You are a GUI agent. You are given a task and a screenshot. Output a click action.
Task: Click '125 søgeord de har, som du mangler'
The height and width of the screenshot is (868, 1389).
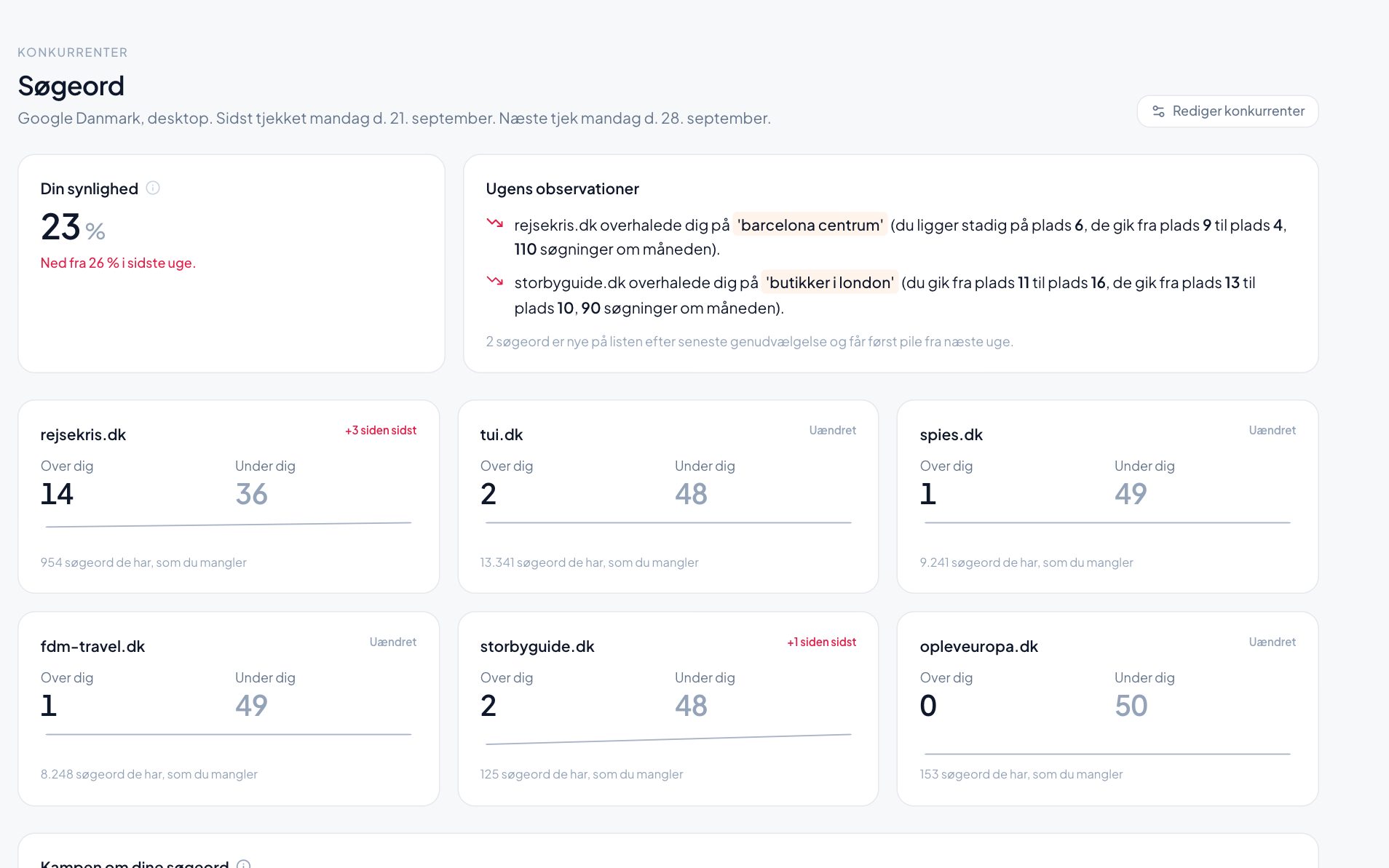click(582, 774)
